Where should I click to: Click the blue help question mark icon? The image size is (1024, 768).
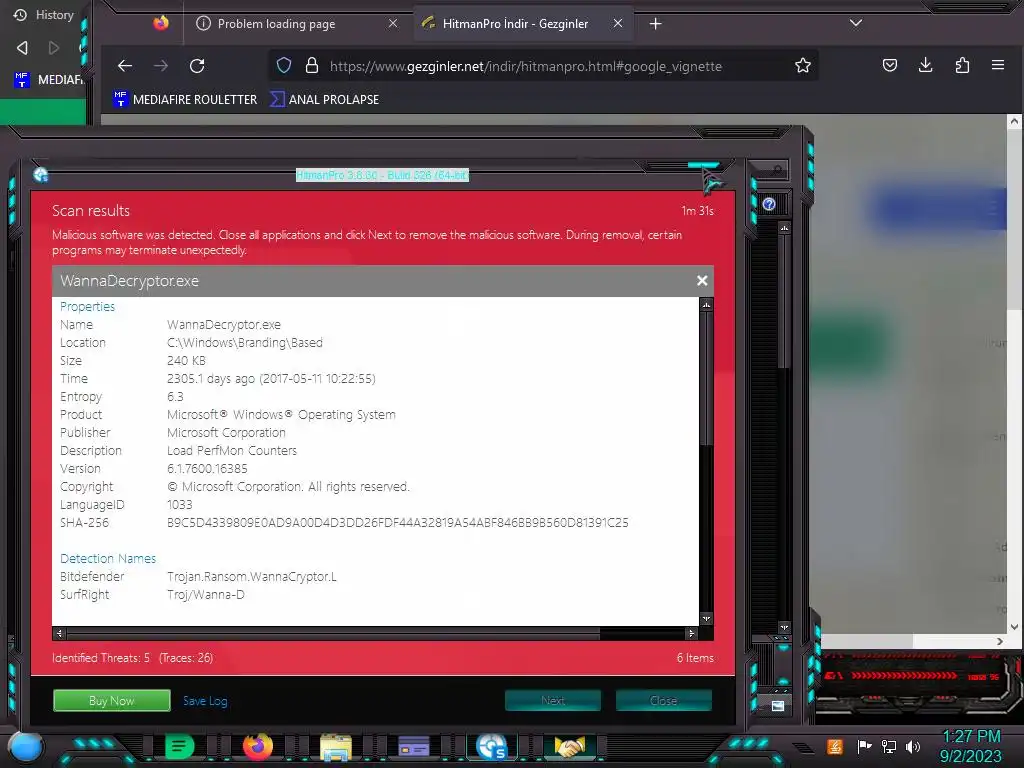pyautogui.click(x=769, y=204)
